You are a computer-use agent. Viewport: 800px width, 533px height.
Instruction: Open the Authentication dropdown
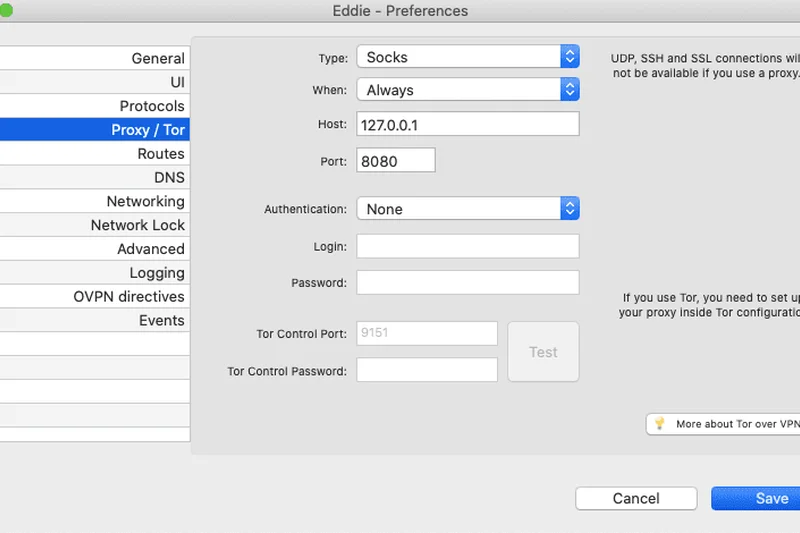468,209
